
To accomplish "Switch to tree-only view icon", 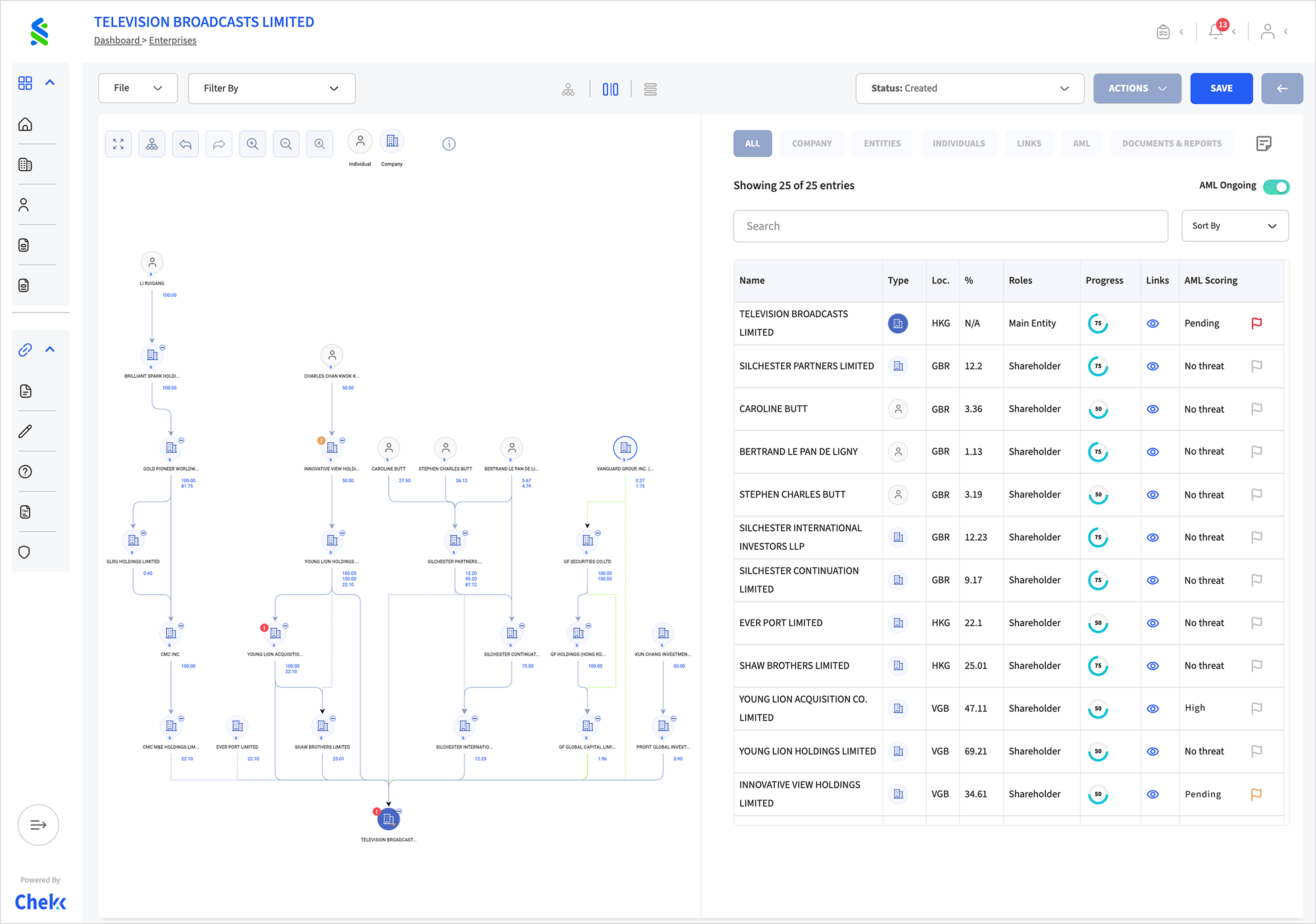I will 568,89.
